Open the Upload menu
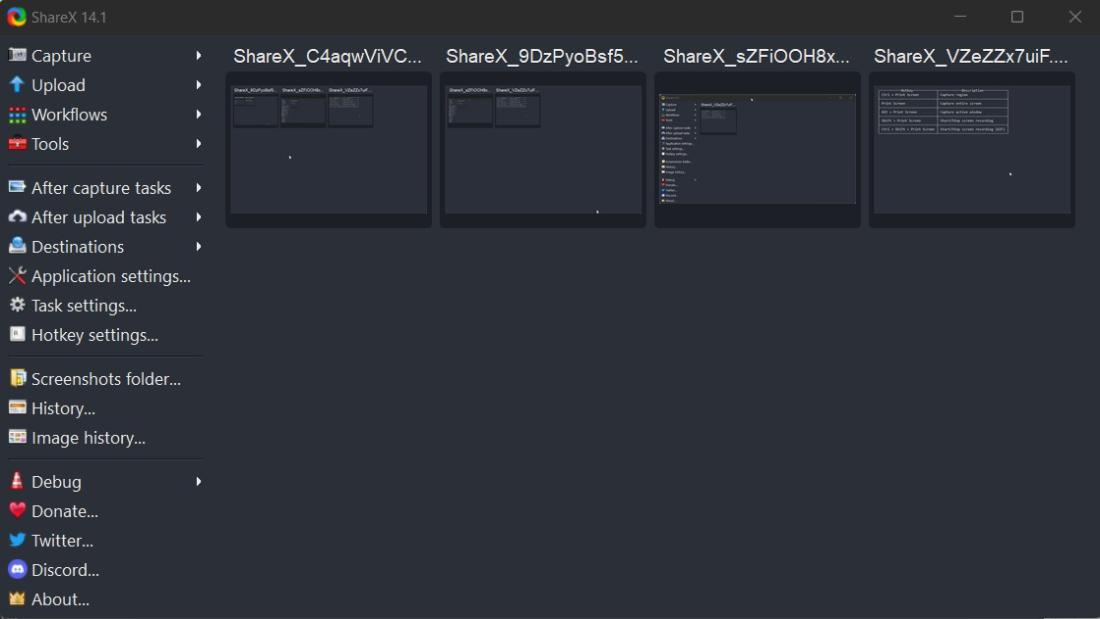Image resolution: width=1100 pixels, height=619 pixels. (x=105, y=85)
